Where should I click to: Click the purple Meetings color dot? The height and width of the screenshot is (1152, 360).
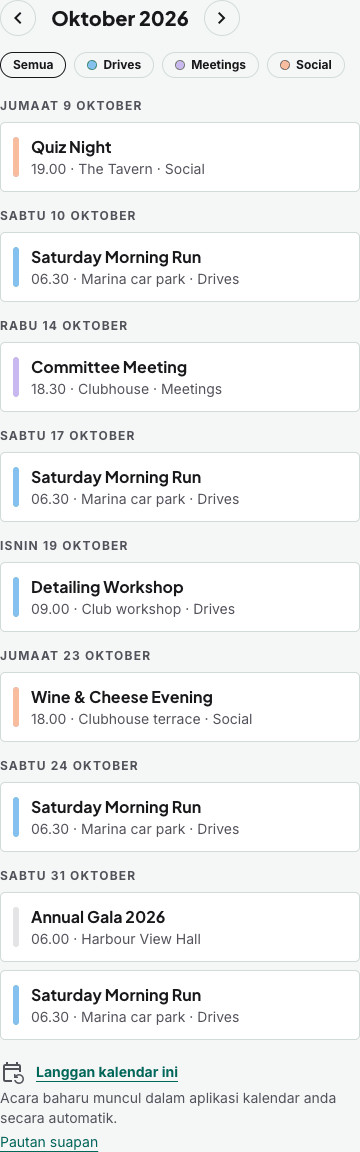coord(180,65)
